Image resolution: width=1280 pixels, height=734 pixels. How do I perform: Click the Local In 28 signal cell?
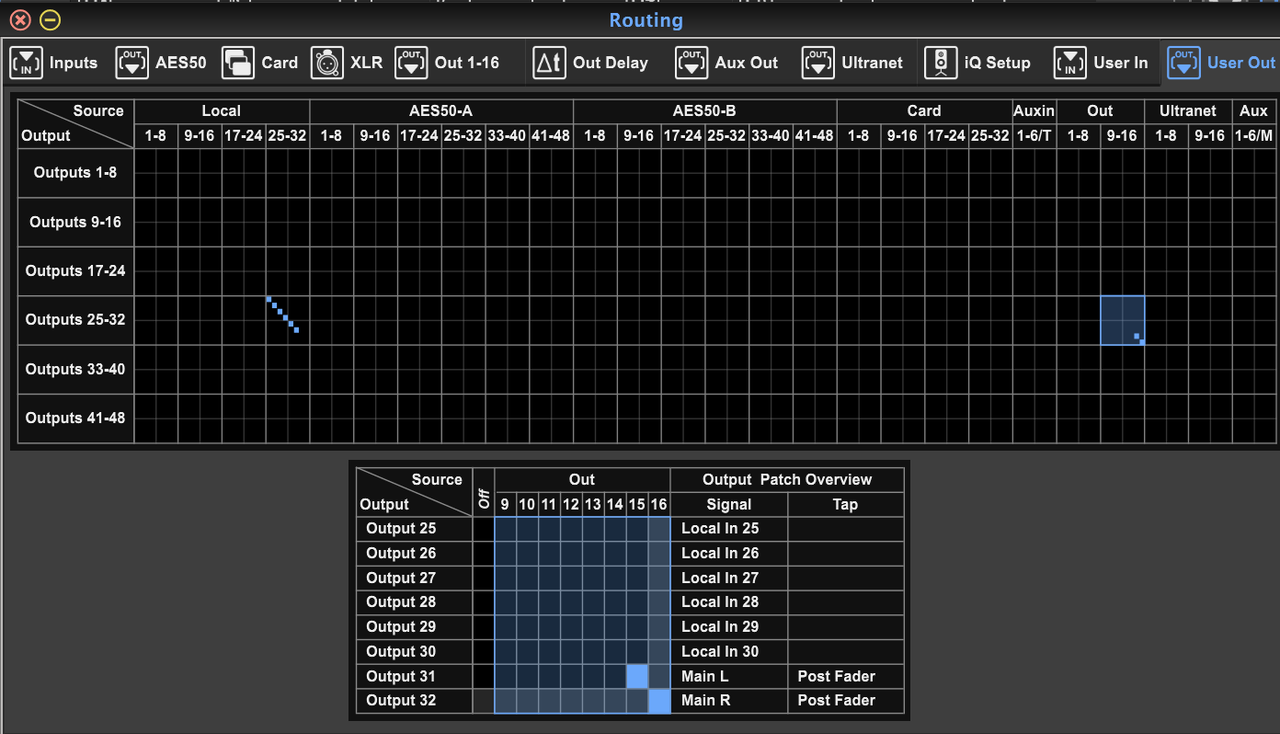729,602
